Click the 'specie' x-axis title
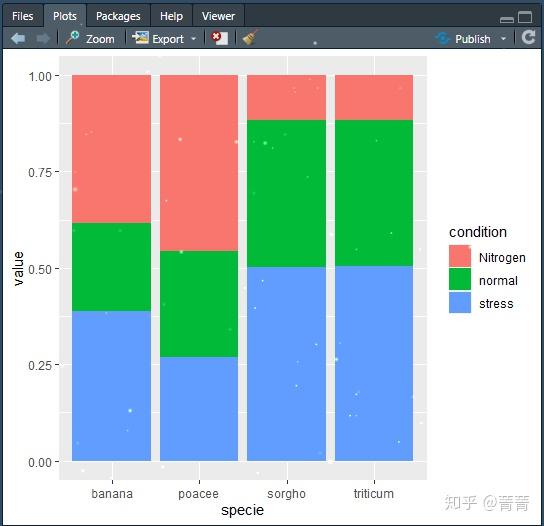 [242, 510]
